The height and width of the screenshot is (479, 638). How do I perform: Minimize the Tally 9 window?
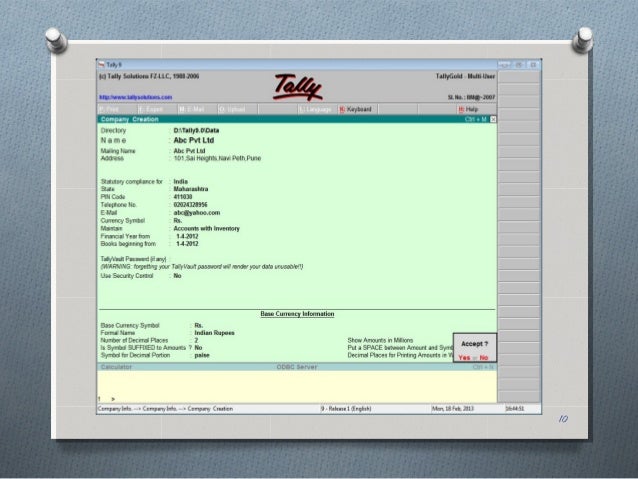pos(505,65)
